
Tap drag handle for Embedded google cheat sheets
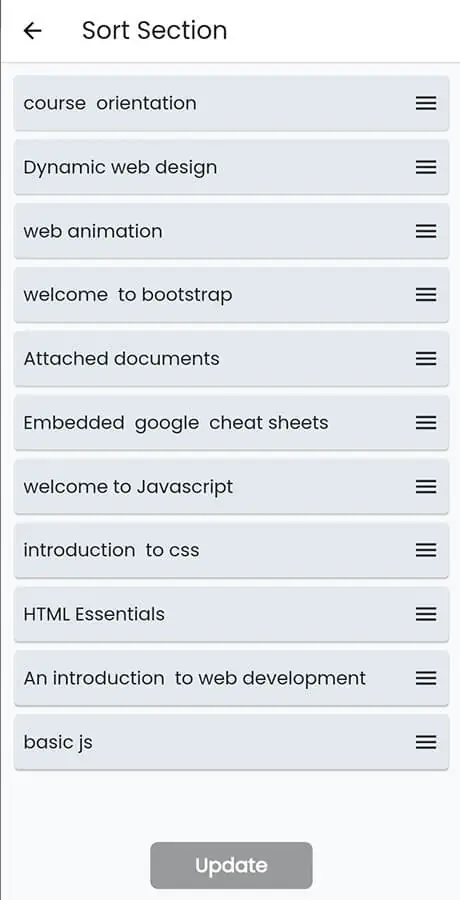coord(426,423)
